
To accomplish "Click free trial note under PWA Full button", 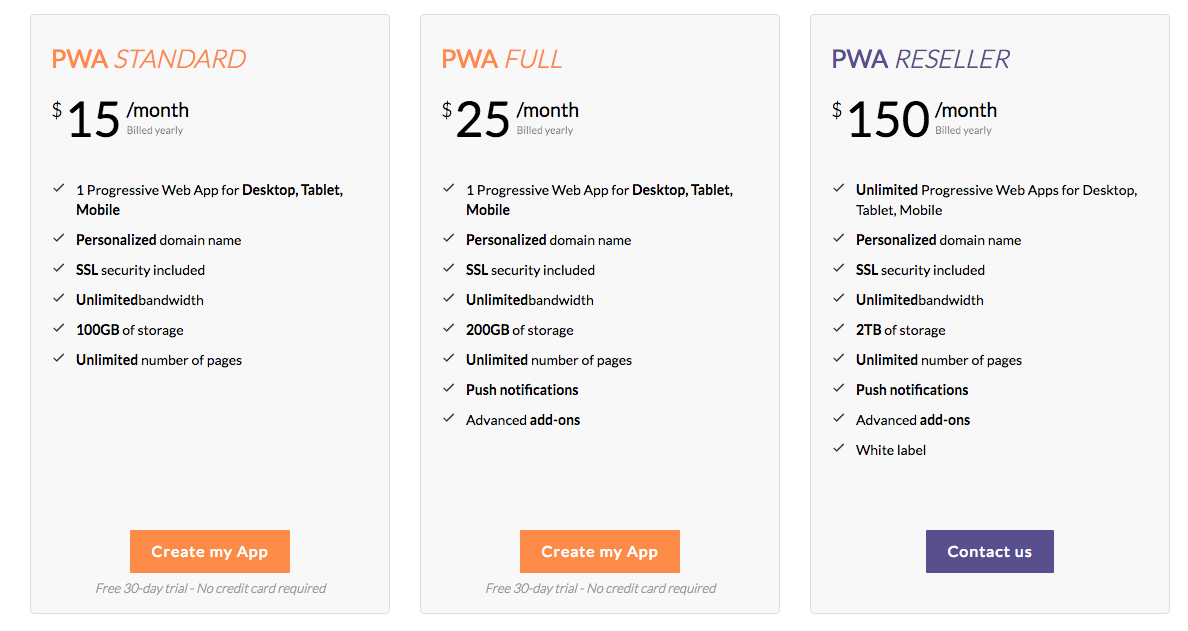I will click(x=600, y=588).
